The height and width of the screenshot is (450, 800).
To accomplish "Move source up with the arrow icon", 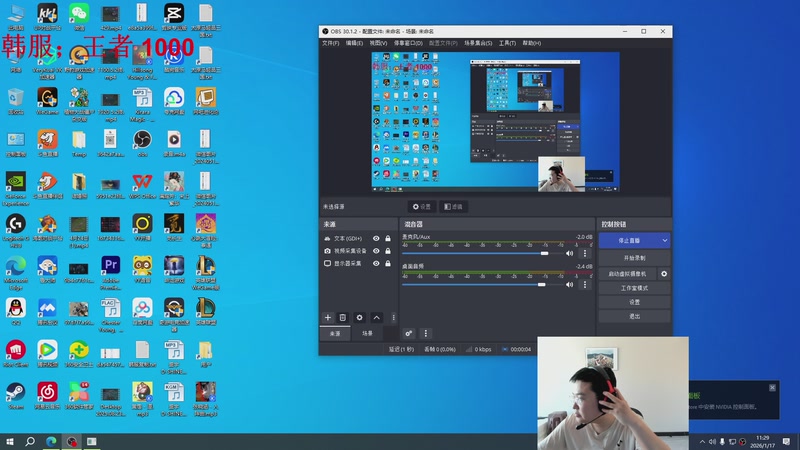I will pyautogui.click(x=377, y=317).
